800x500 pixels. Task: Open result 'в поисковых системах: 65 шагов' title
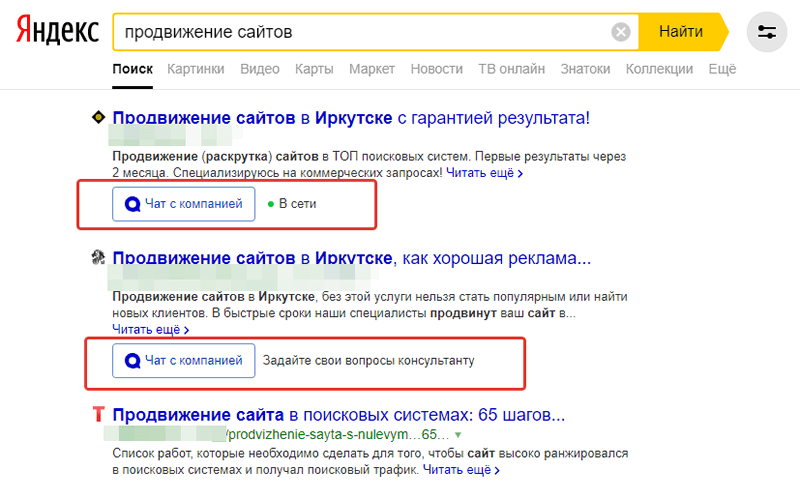[x=339, y=415]
